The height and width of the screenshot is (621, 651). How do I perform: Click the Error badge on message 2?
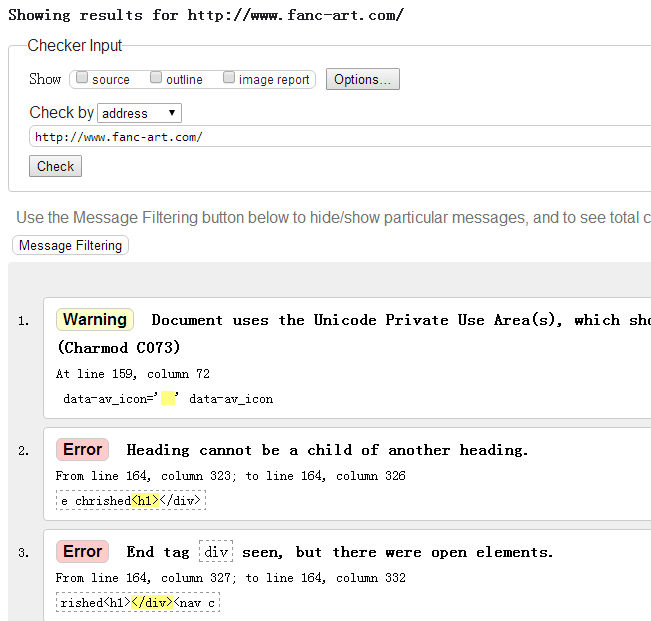(83, 450)
